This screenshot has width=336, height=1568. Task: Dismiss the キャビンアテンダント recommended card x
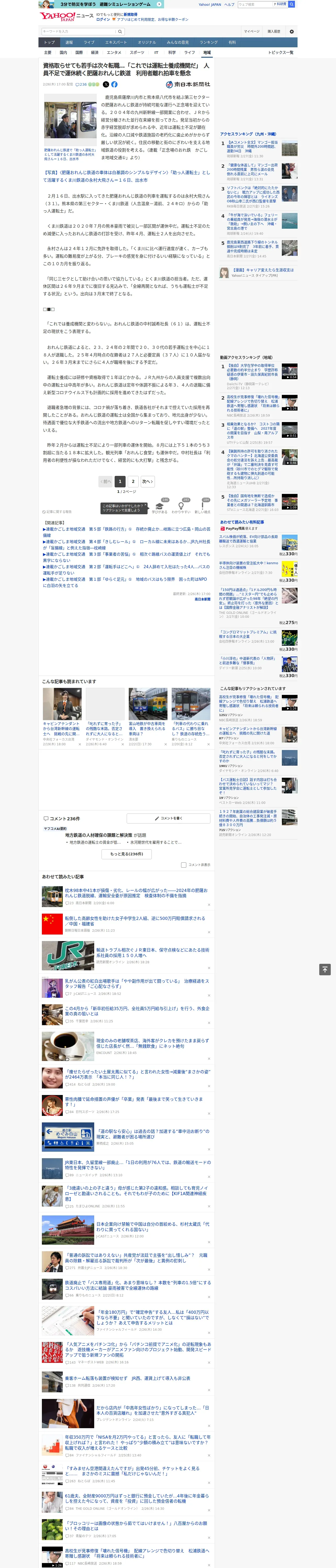click(x=79, y=745)
